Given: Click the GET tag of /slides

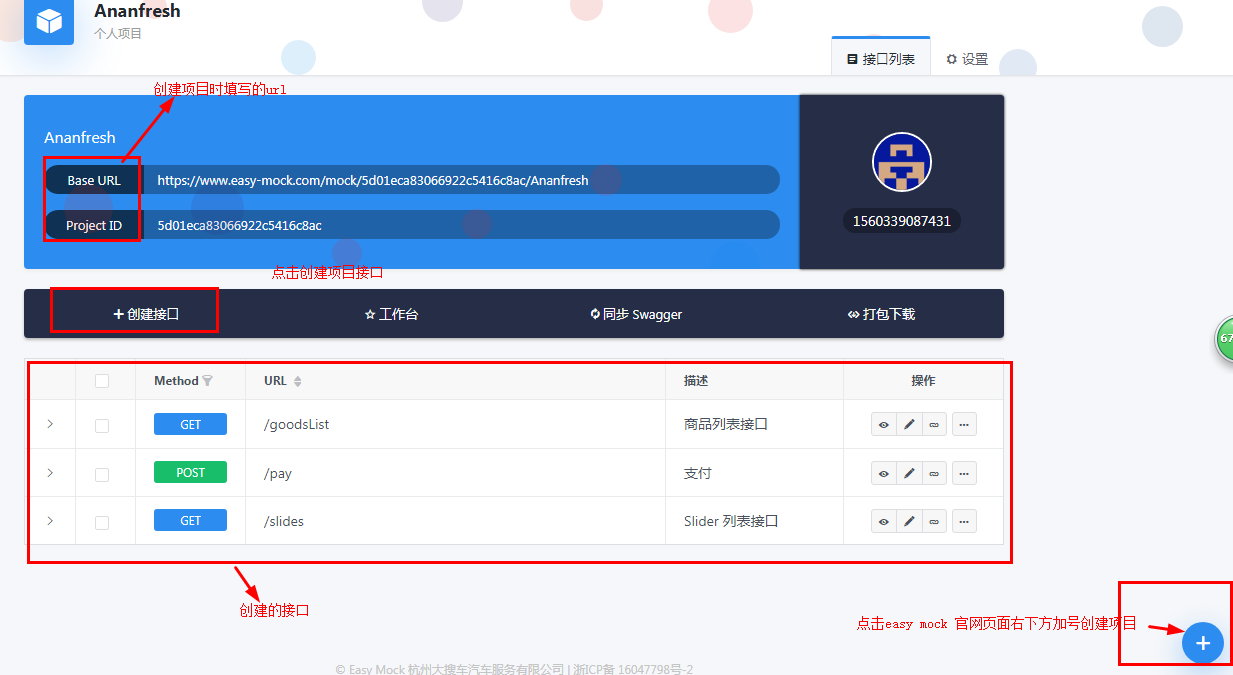Looking at the screenshot, I should [x=190, y=520].
